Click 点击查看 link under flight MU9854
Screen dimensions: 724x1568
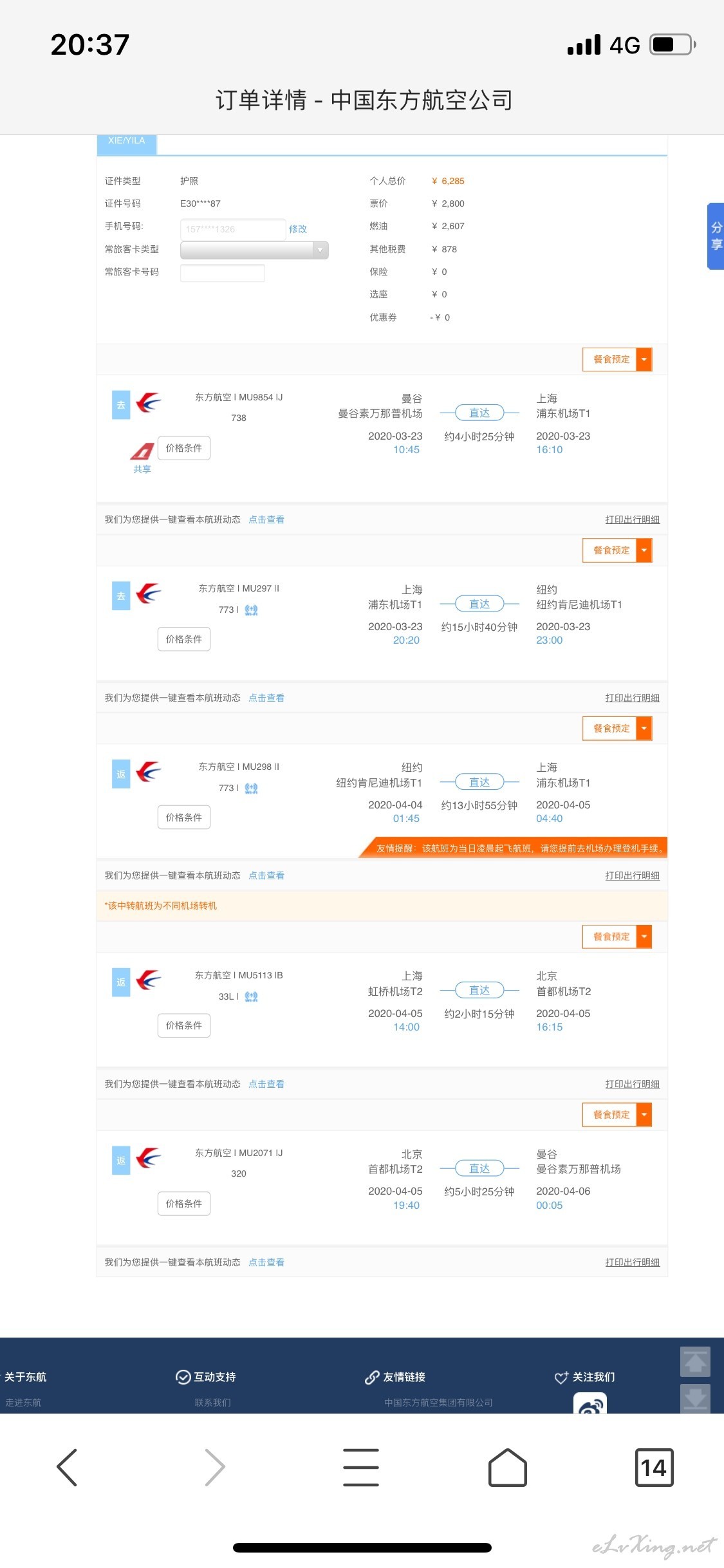[266, 519]
